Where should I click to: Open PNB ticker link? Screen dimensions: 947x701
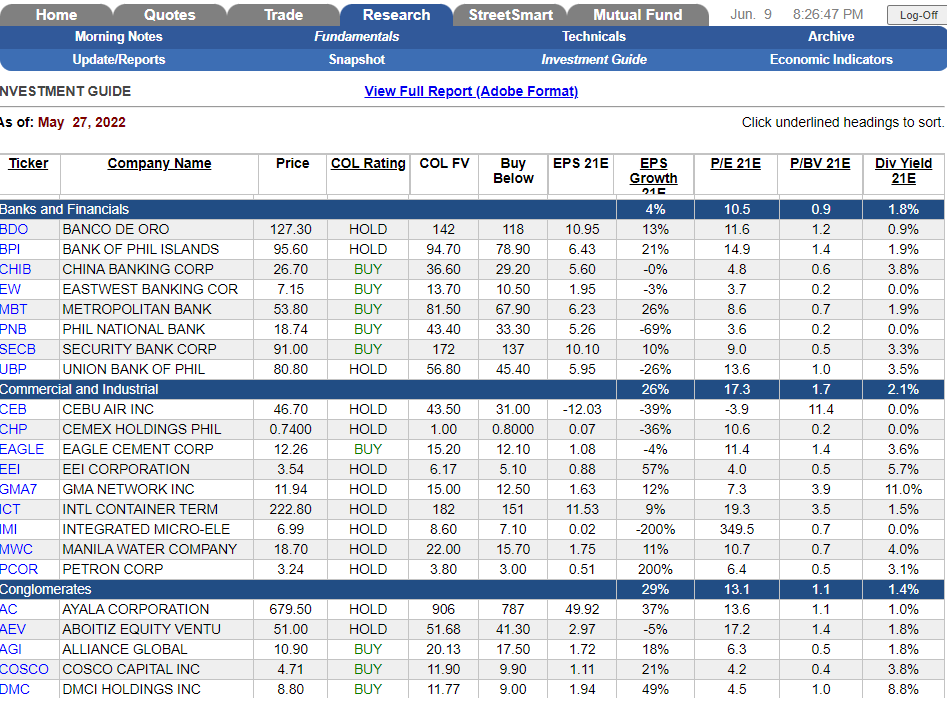point(13,329)
